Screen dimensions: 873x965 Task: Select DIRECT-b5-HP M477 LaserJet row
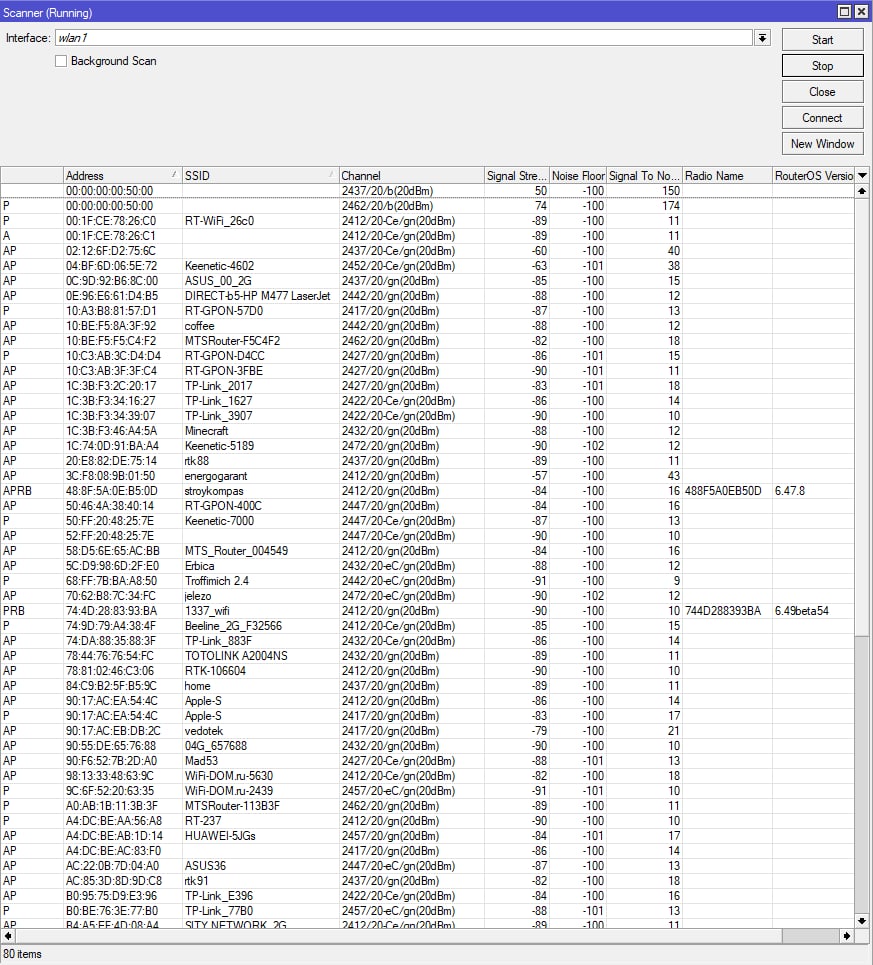[427, 296]
